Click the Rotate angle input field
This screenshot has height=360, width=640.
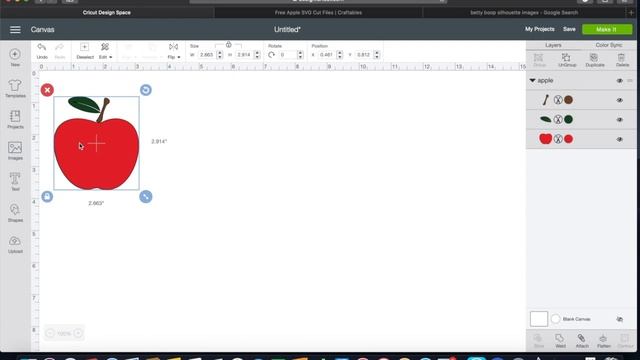click(x=288, y=55)
